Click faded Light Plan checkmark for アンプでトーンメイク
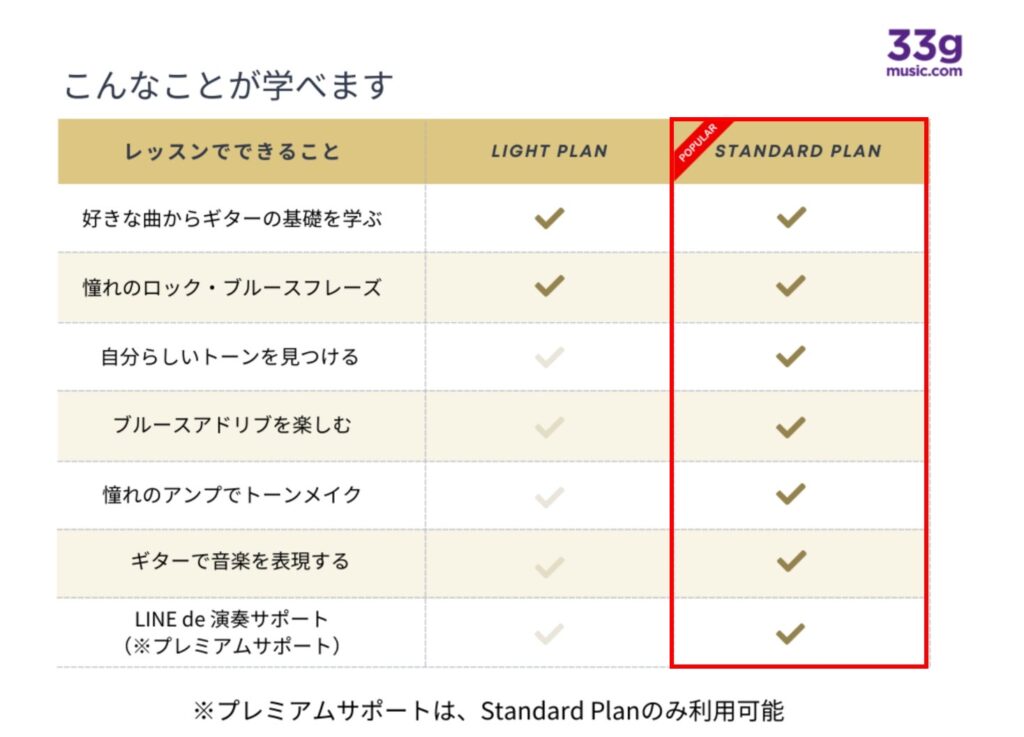The width and height of the screenshot is (1024, 737). [x=549, y=496]
